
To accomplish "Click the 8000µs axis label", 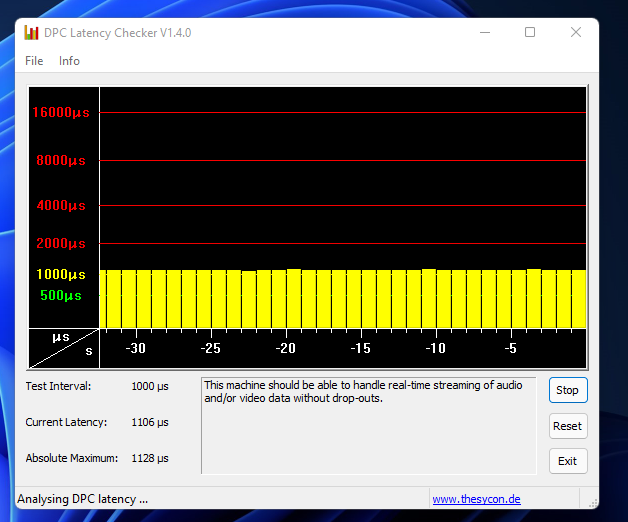I will click(x=61, y=161).
